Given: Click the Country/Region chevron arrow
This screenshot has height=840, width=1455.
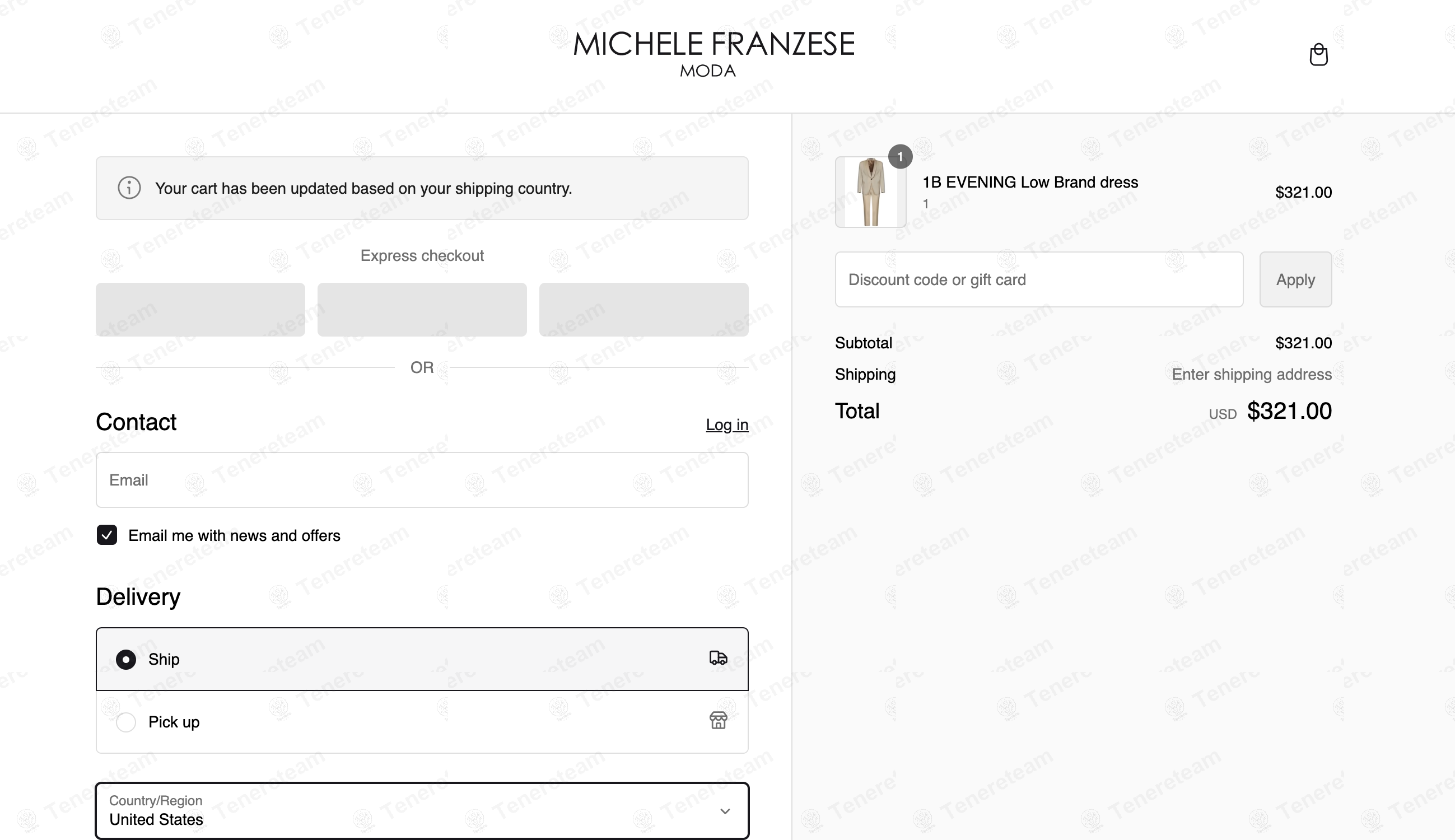Looking at the screenshot, I should (725, 810).
